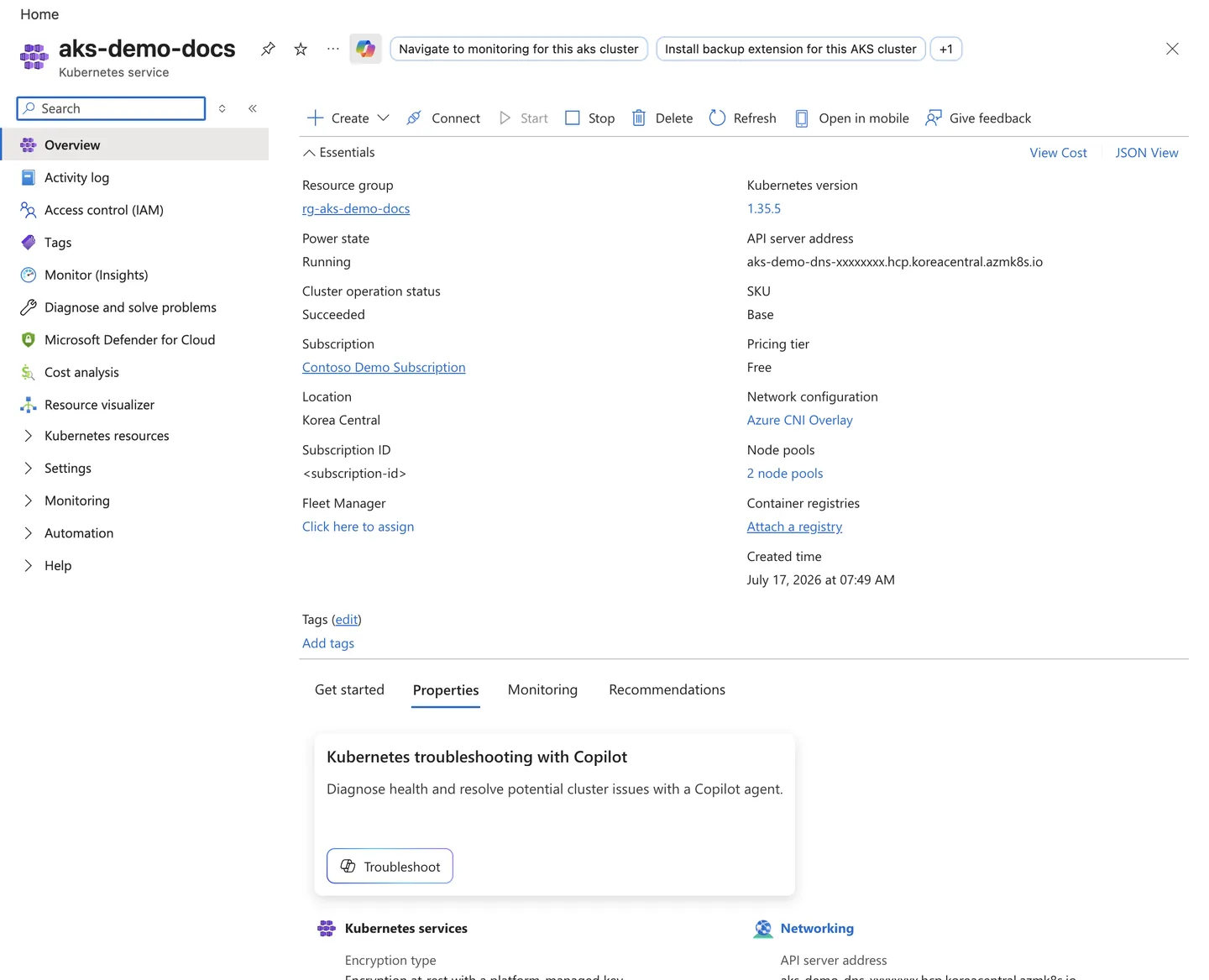Open Cost analysis
Image resolution: width=1209 pixels, height=980 pixels.
[134, 372]
